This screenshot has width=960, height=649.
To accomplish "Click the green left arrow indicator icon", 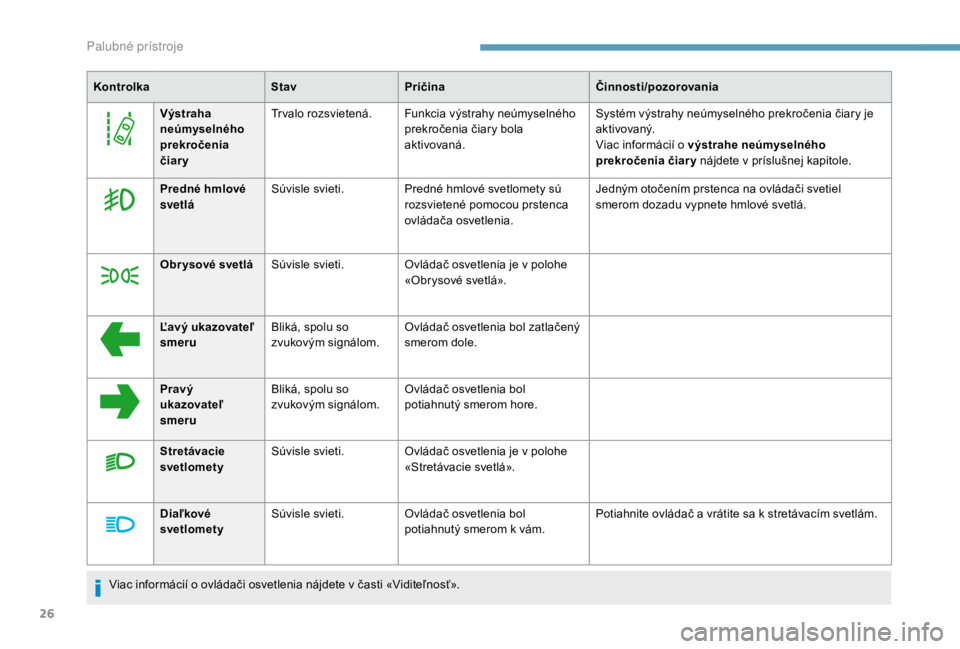I will pyautogui.click(x=120, y=339).
